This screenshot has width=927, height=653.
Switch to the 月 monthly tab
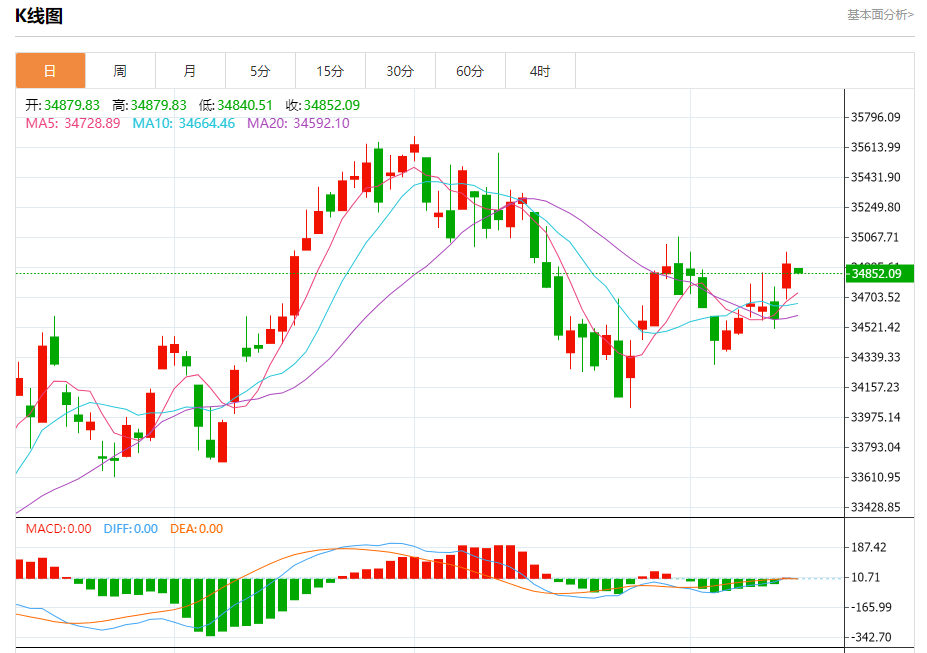190,71
